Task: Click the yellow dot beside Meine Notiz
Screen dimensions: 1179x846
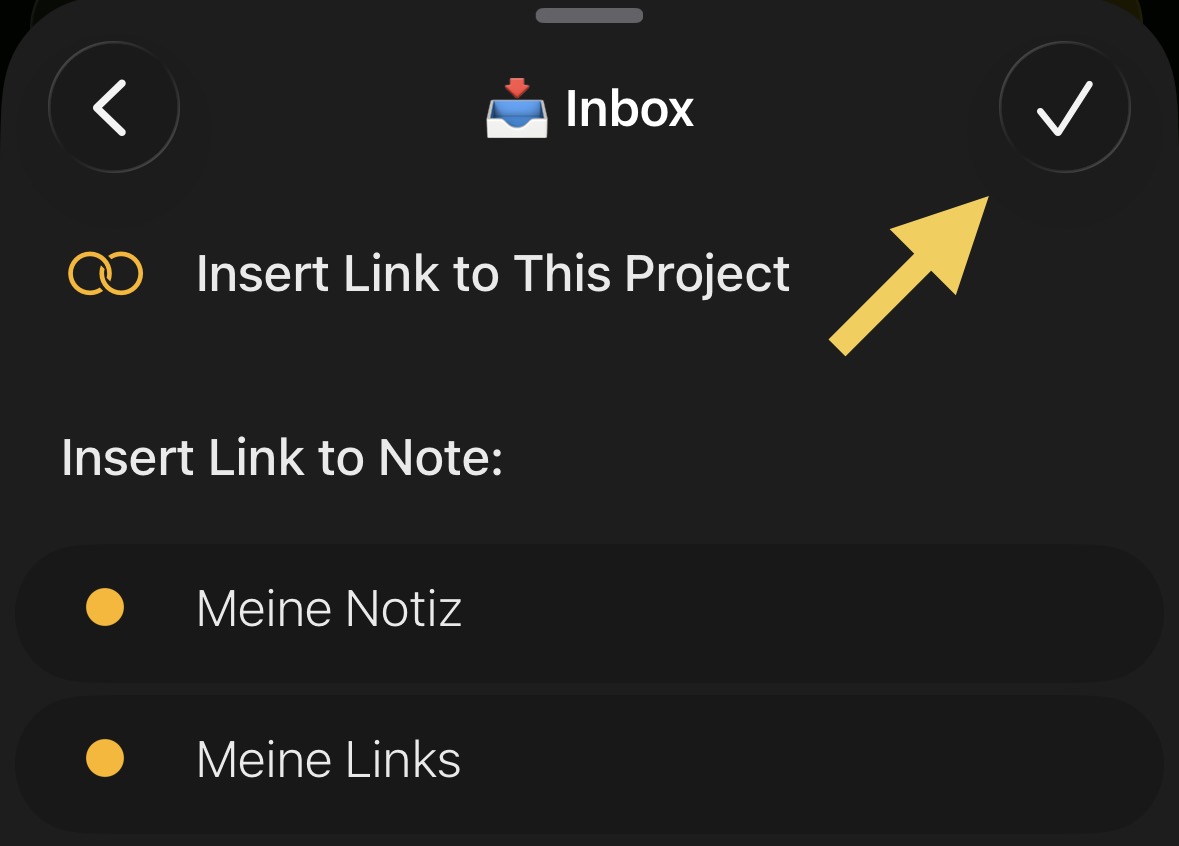Action: (x=105, y=607)
